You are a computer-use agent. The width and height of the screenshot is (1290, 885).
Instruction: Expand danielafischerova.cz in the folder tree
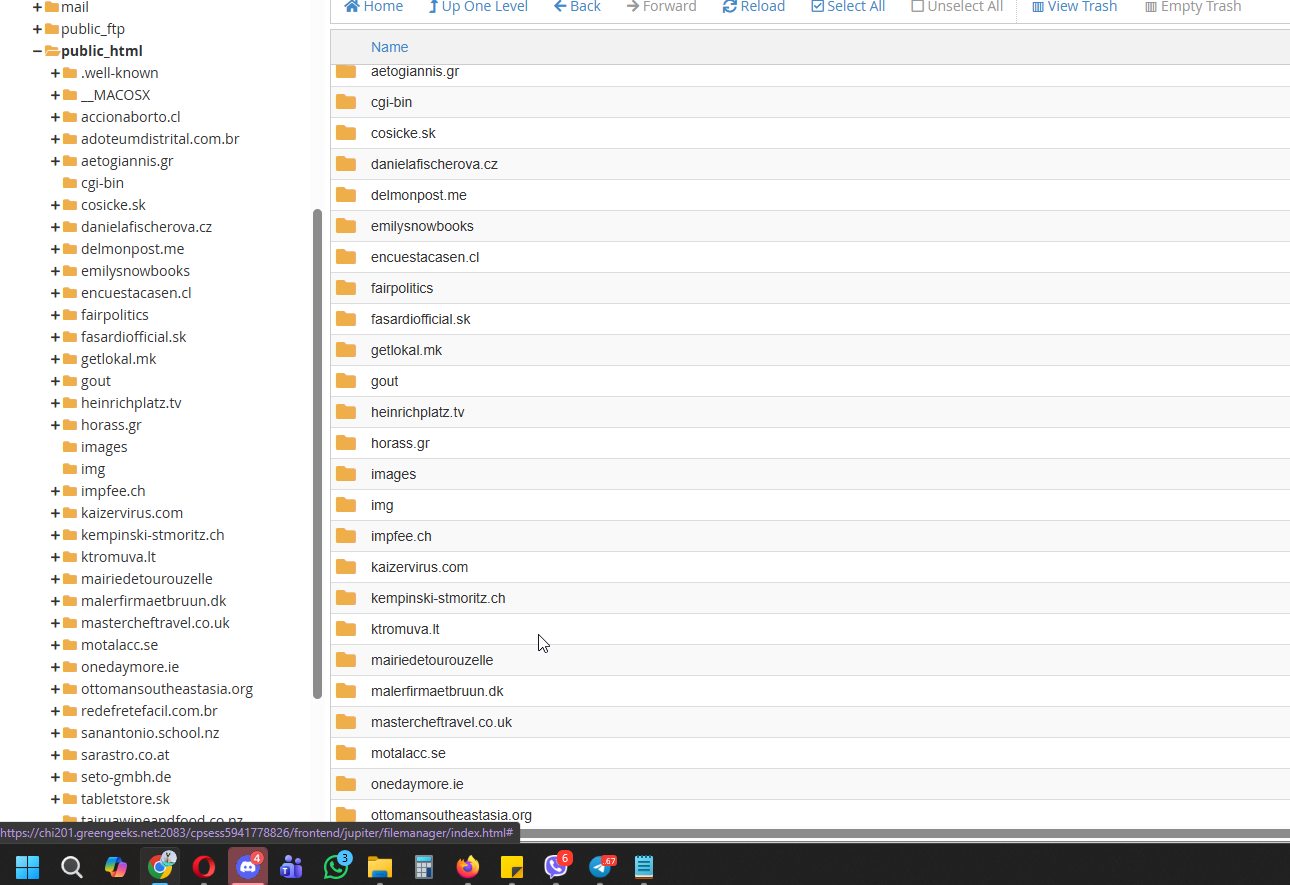[x=56, y=227]
